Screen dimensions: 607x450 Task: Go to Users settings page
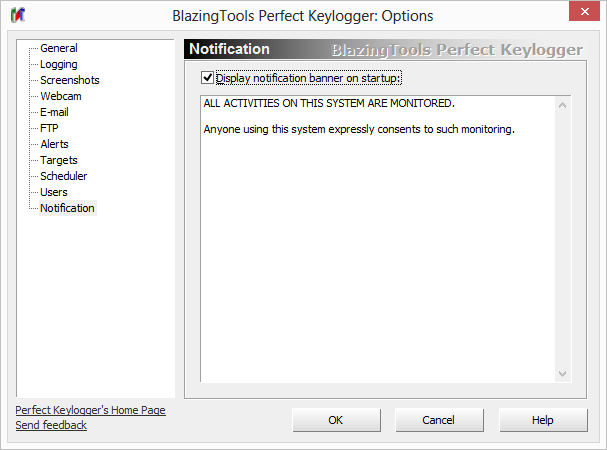click(x=54, y=192)
